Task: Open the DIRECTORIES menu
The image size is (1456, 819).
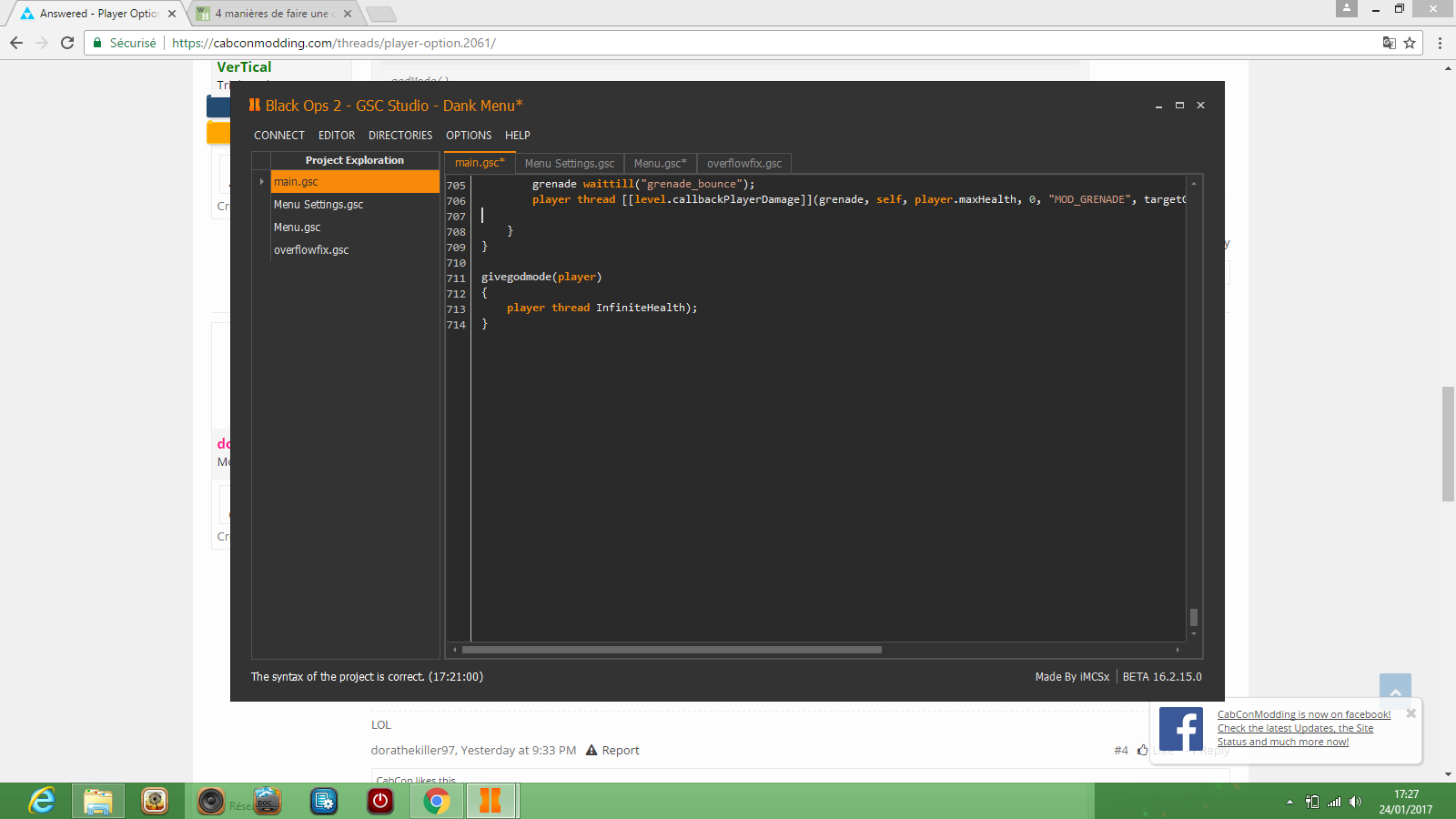Action: point(400,136)
